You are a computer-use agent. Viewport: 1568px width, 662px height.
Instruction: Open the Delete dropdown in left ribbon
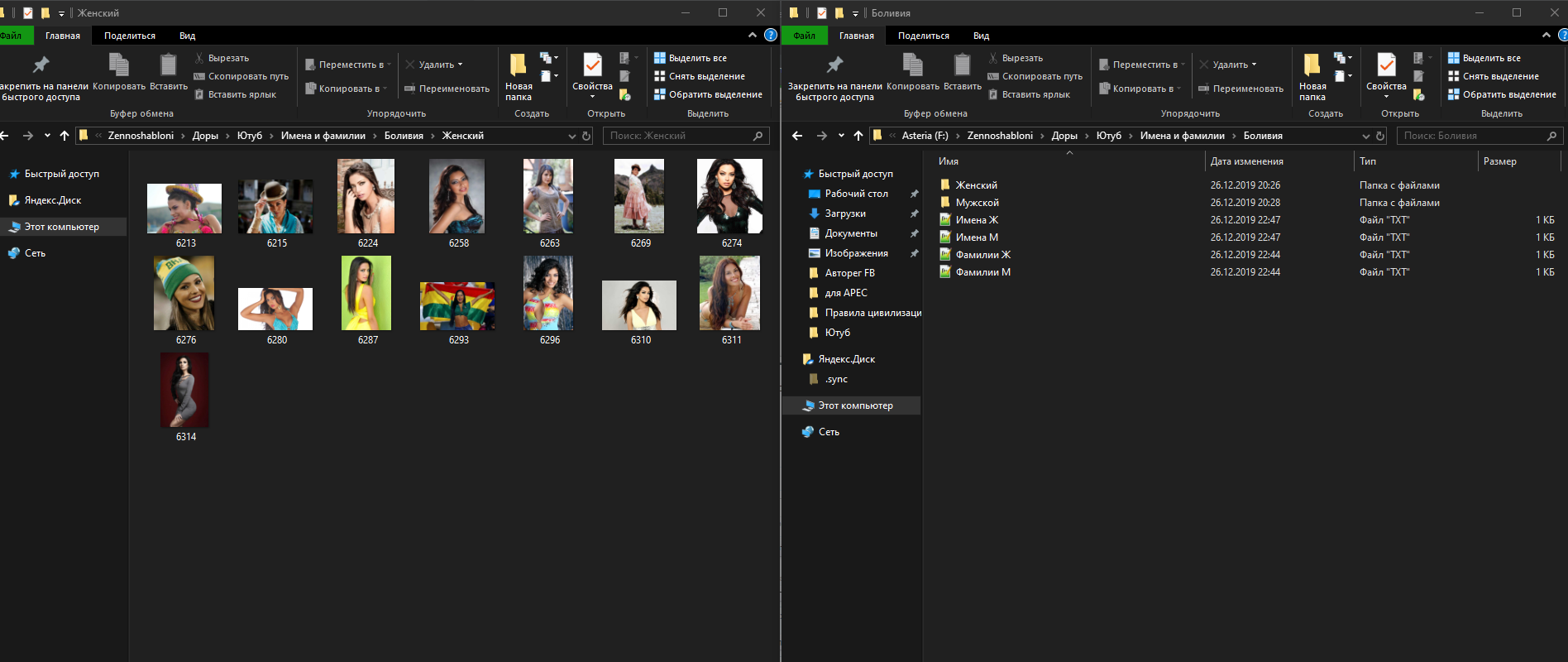tap(460, 65)
